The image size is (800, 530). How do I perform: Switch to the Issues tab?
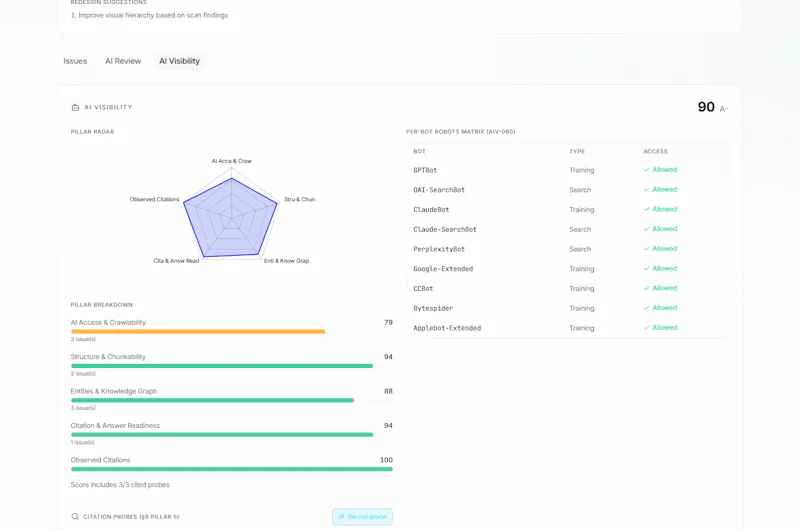(x=75, y=61)
